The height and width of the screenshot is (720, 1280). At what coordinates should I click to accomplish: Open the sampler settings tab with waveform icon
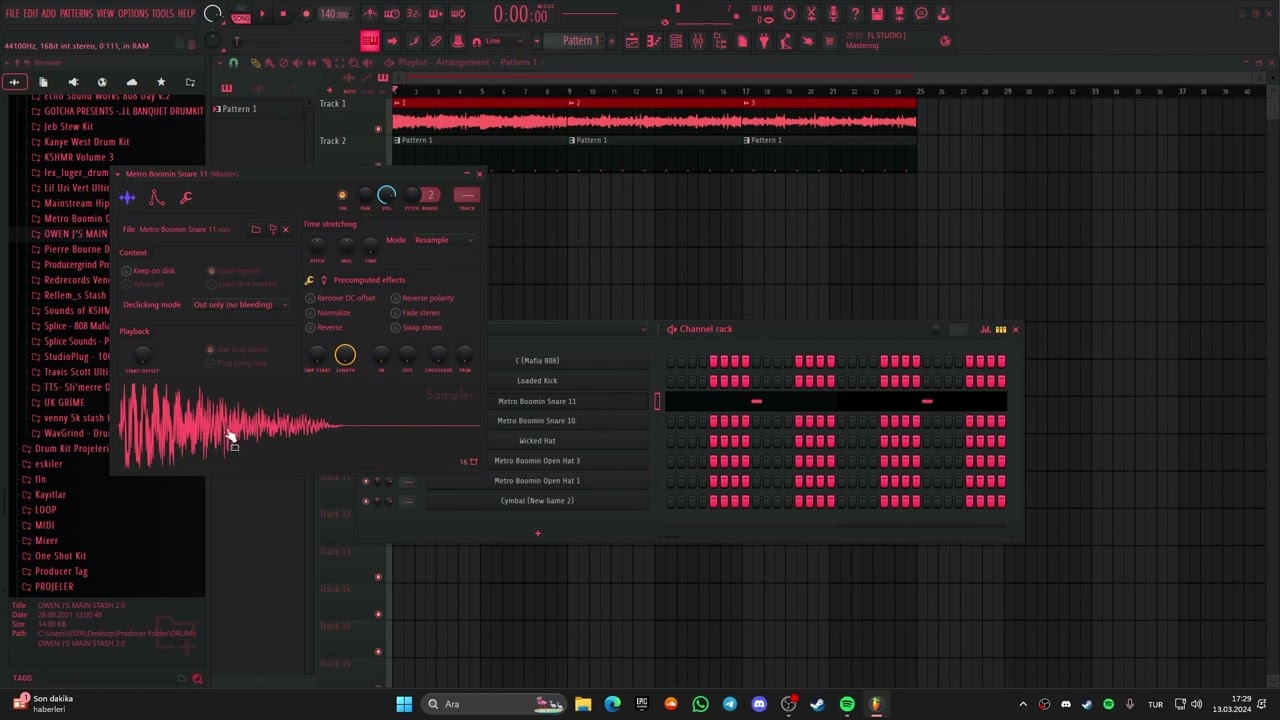click(x=127, y=198)
